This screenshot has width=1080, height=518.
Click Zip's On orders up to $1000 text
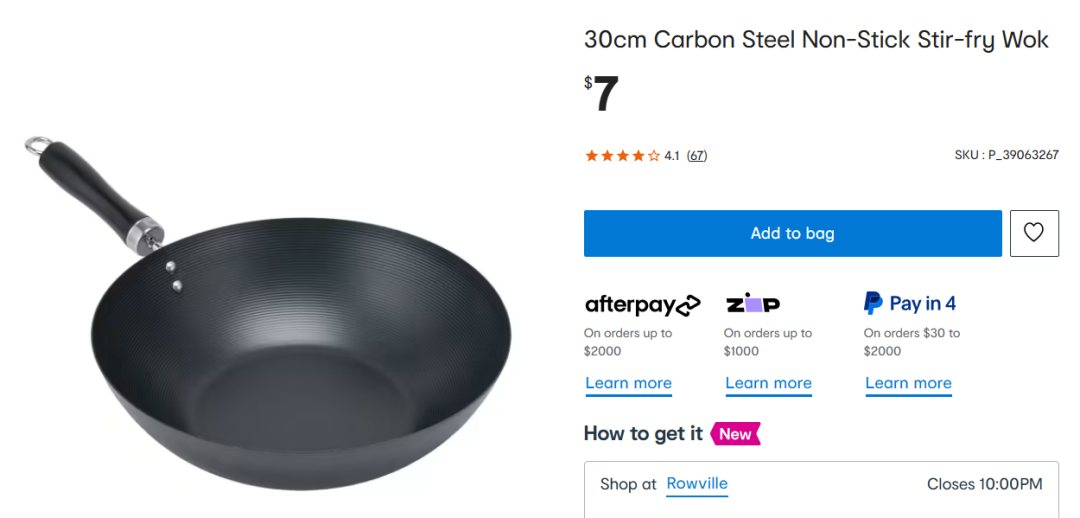coord(768,342)
